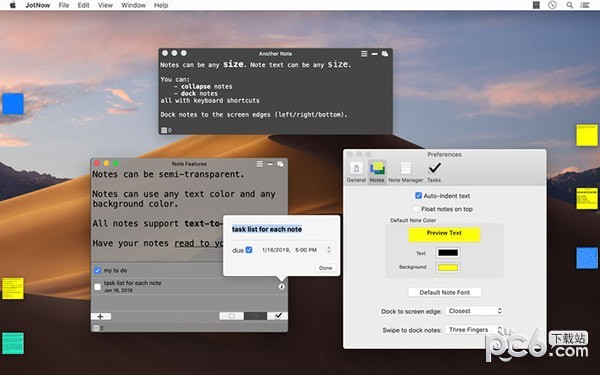
Task: Click the info icon on the task row
Action: pyautogui.click(x=282, y=287)
